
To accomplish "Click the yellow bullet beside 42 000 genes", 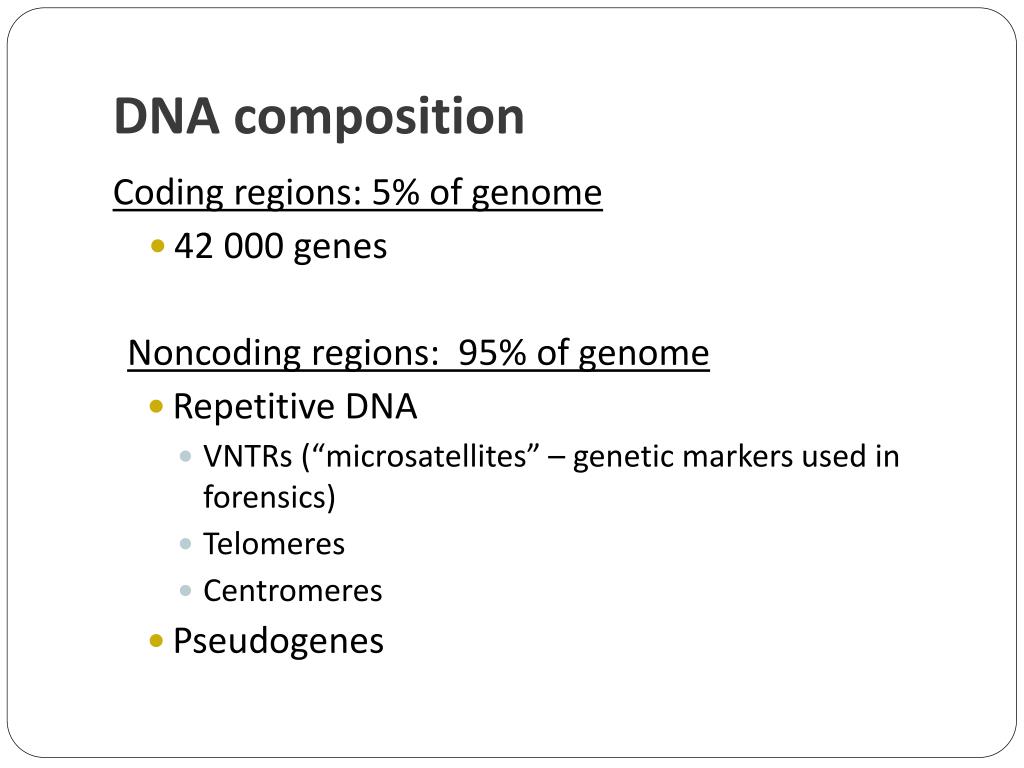I will click(157, 246).
